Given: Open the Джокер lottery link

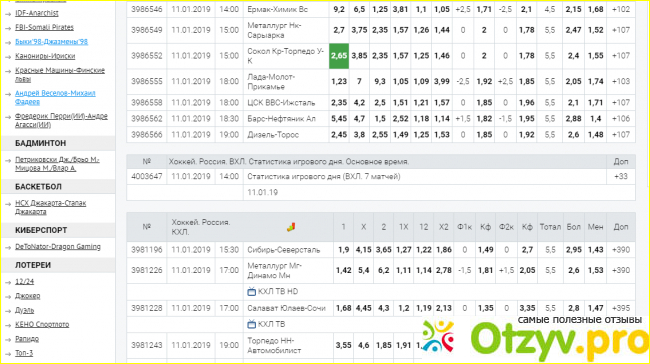Looking at the screenshot, I should [x=27, y=296].
